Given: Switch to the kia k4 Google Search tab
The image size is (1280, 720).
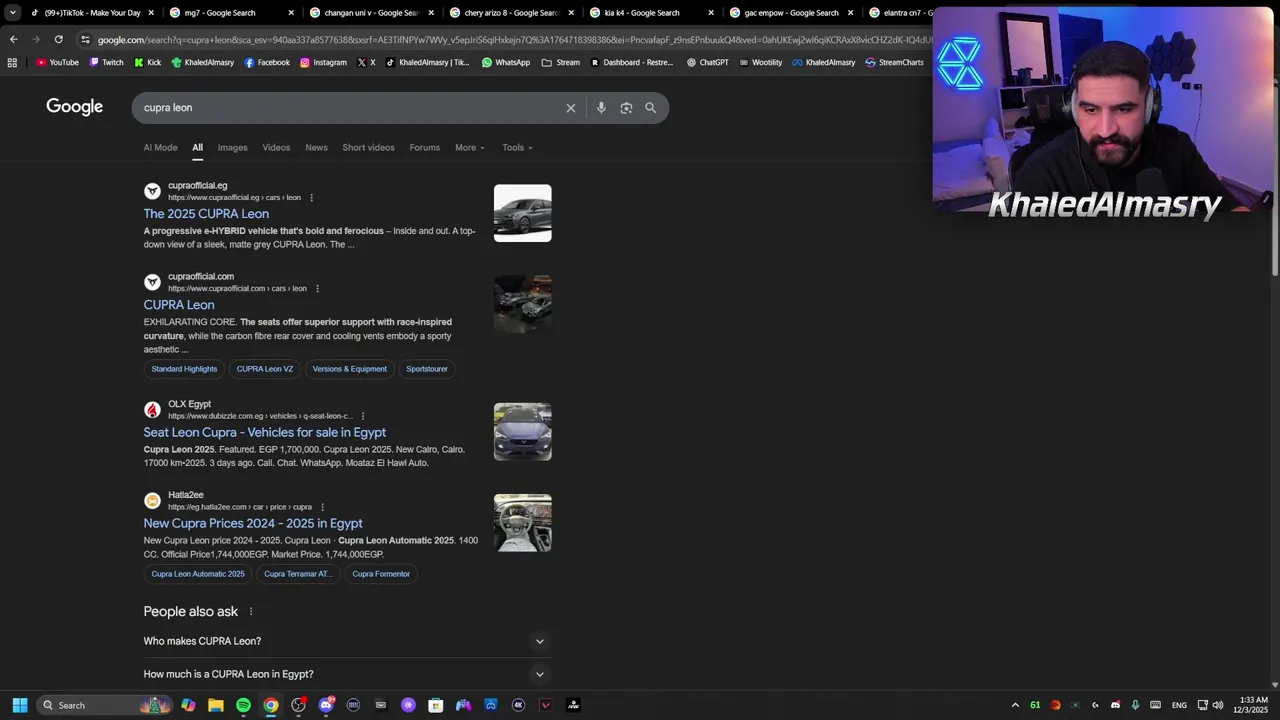Looking at the screenshot, I should coord(652,13).
